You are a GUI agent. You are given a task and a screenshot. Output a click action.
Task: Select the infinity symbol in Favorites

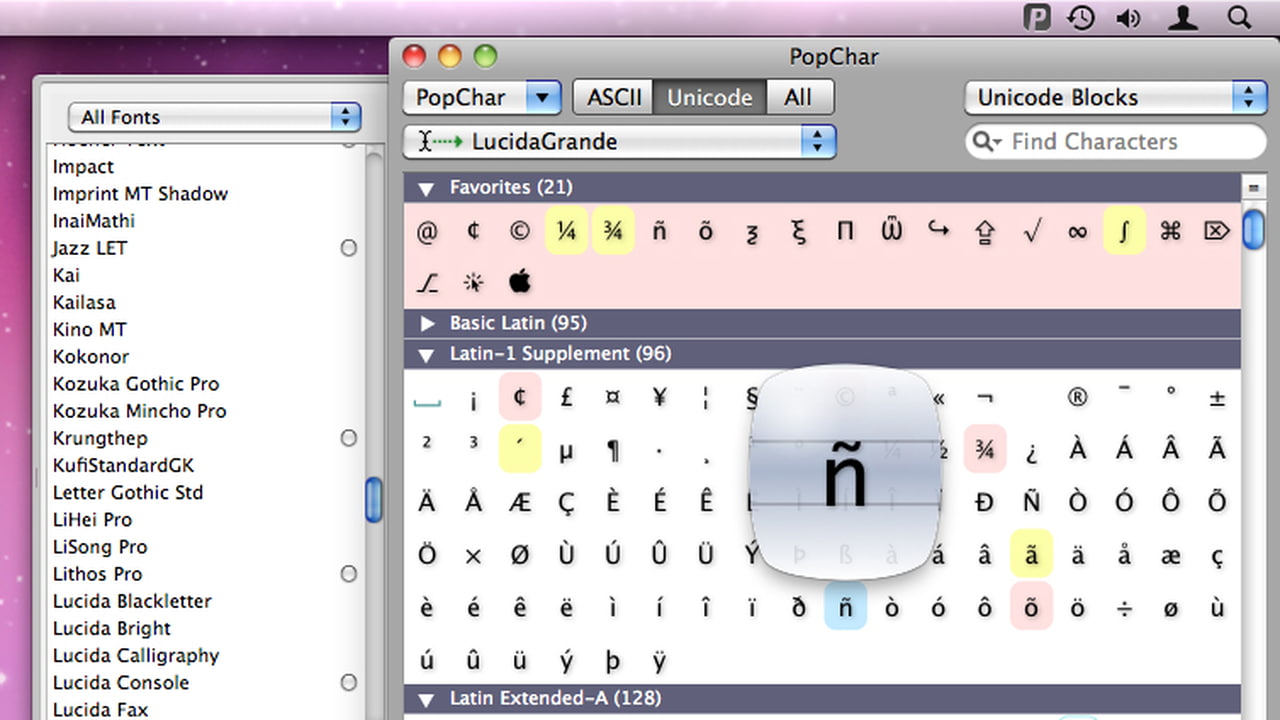click(1077, 232)
